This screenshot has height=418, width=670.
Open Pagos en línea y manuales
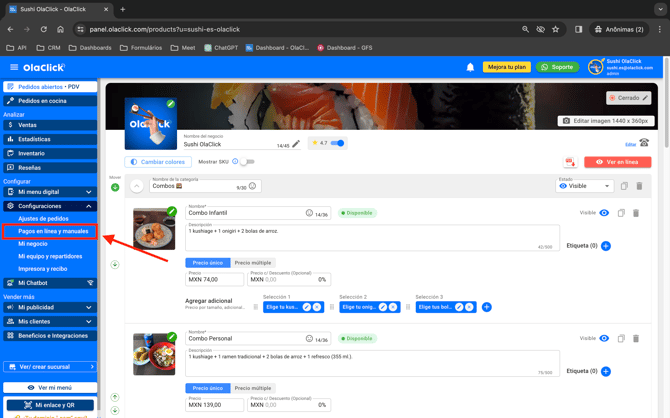pyautogui.click(x=50, y=231)
